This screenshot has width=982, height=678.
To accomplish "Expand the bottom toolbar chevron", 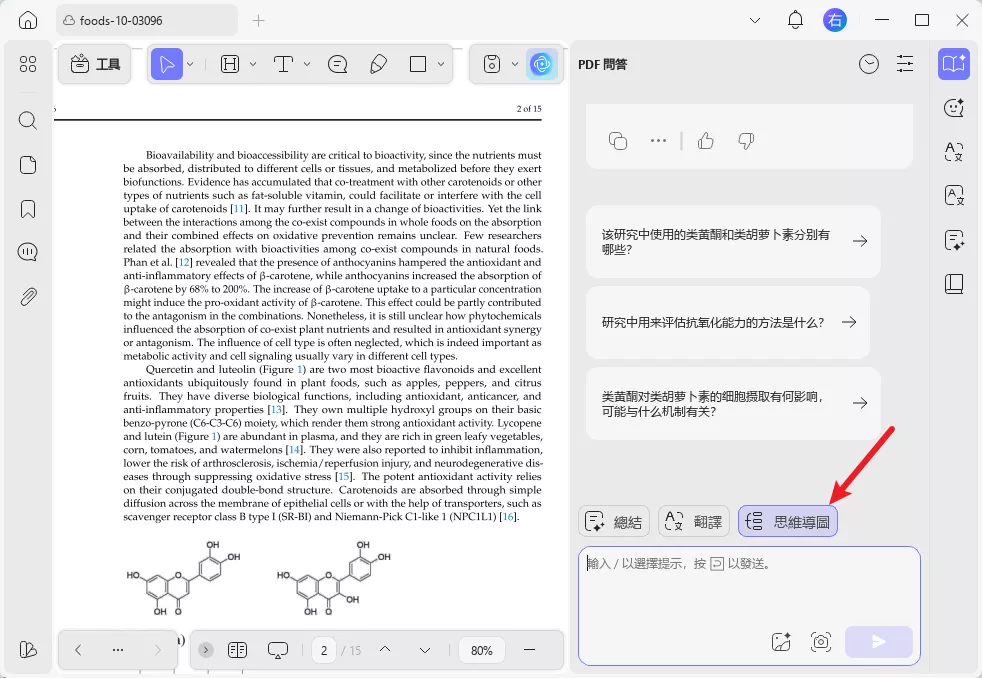I will (205, 650).
